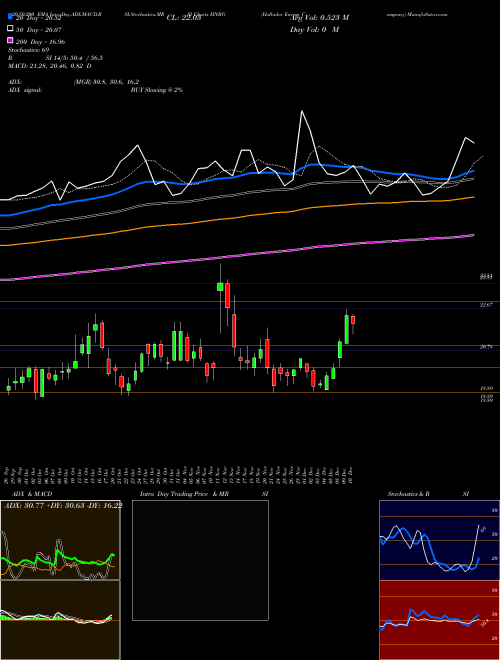This screenshot has width=500, height=660.
Task: Click the blue 20 Day legend swatch
Action: [10, 17]
